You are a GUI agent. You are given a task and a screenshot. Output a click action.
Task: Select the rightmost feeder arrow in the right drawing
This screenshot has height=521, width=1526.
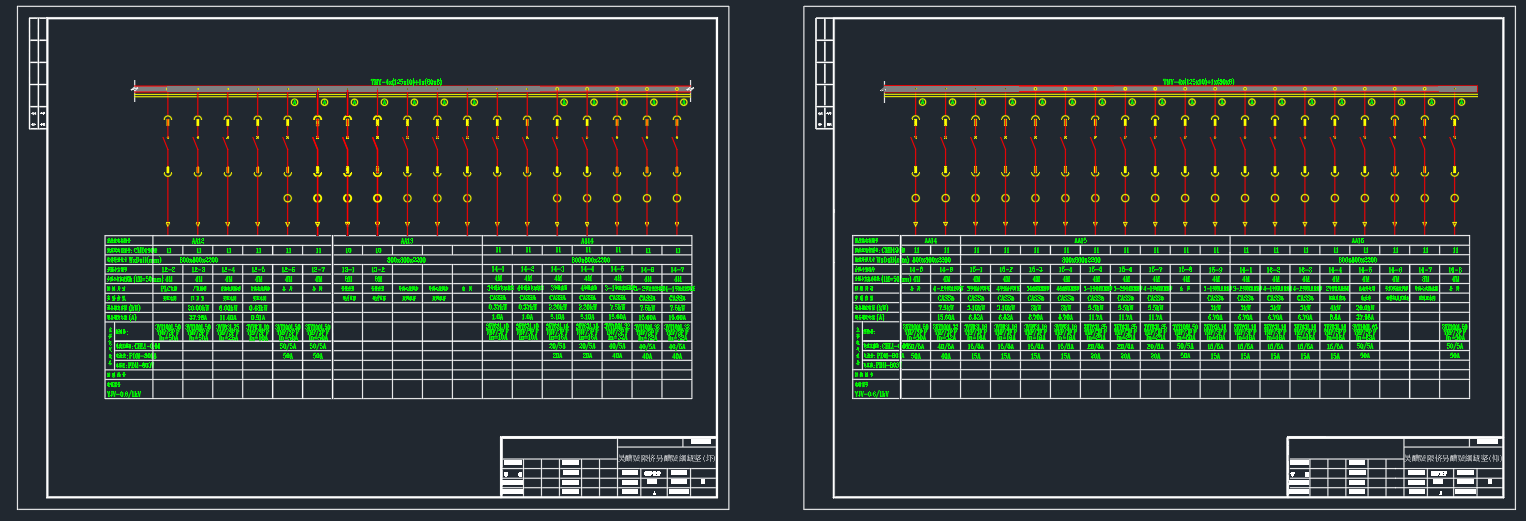point(1455,224)
